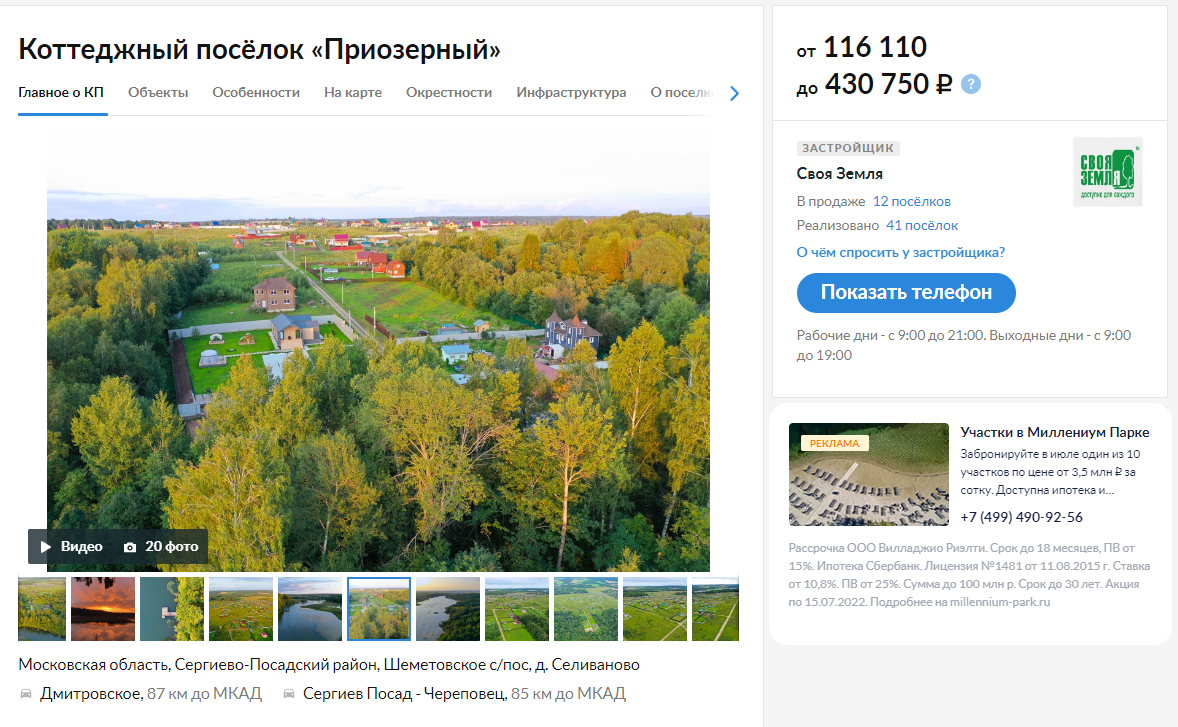
Task: Switch to the Объекты tab
Action: tap(158, 92)
